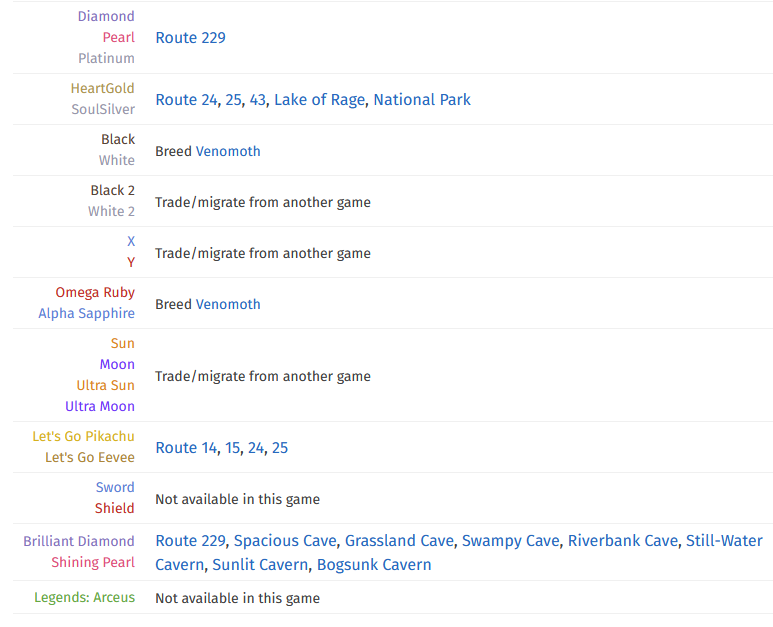773x627 pixels.
Task: Select Sunlit Cavern link
Action: point(260,565)
